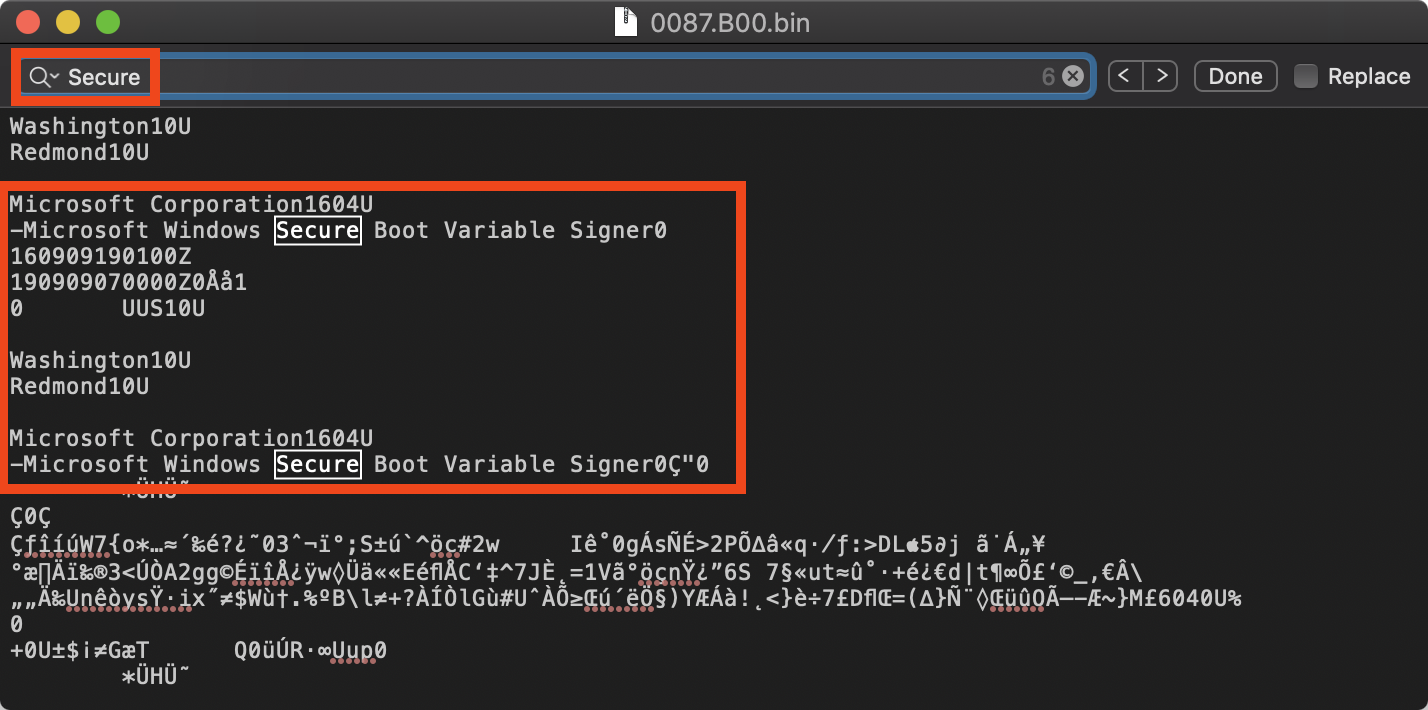Go to previous search match

[1125, 76]
